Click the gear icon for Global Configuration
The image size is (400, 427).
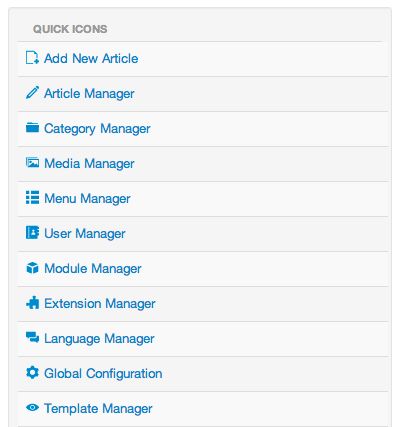click(32, 372)
